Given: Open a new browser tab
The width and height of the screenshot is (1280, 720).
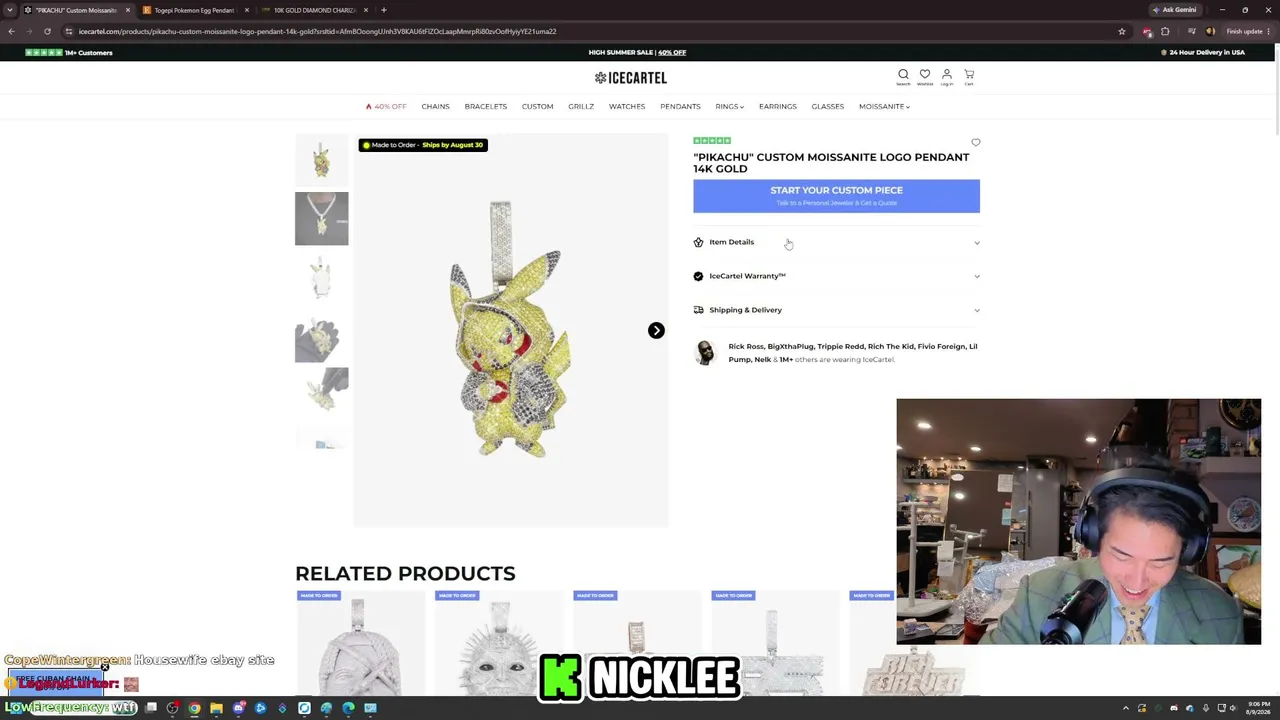Looking at the screenshot, I should 383,10.
